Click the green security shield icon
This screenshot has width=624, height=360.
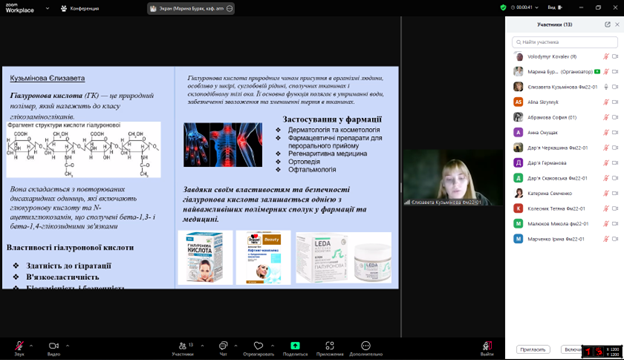[503, 8]
